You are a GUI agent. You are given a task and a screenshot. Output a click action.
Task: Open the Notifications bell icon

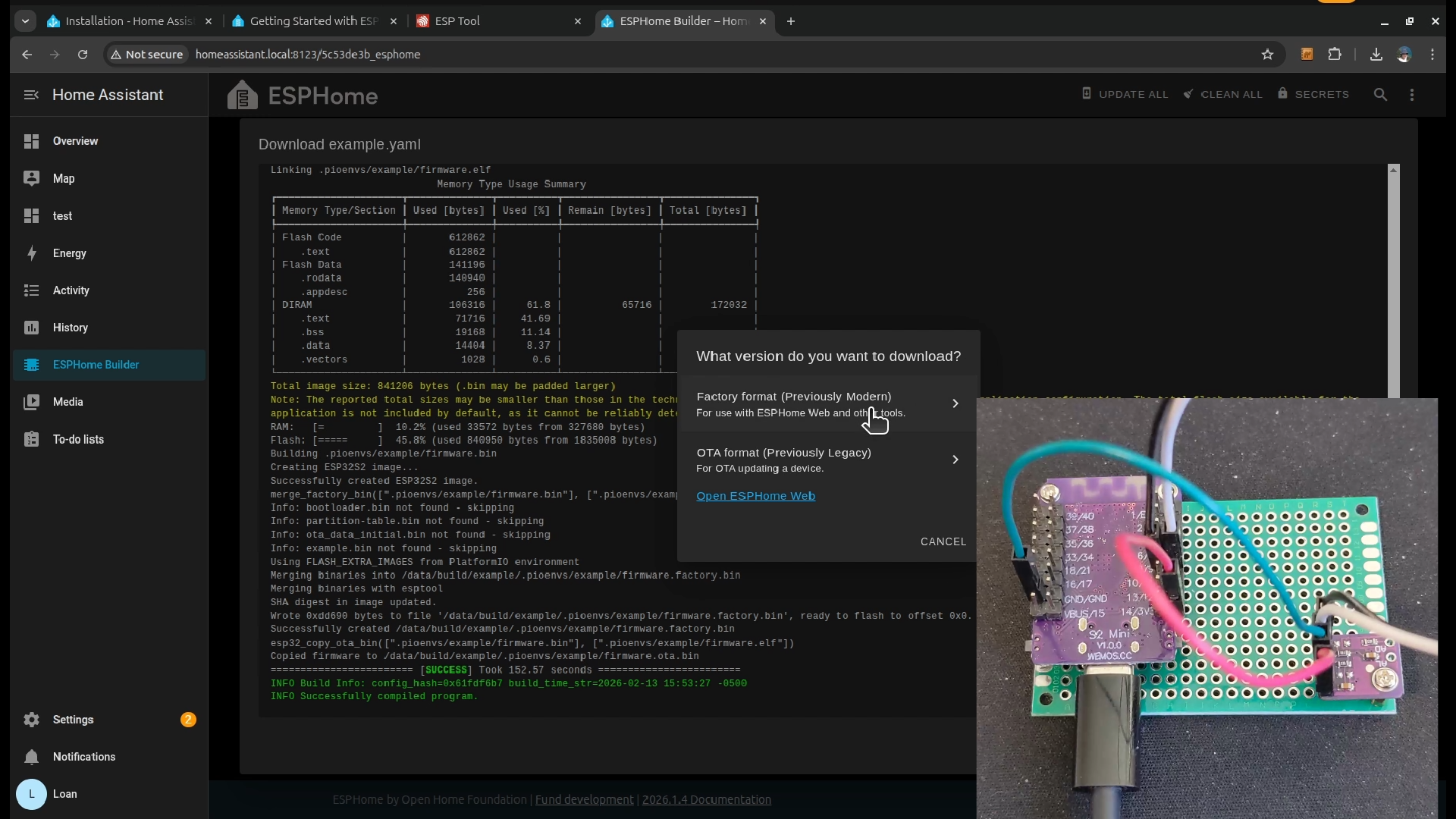31,757
